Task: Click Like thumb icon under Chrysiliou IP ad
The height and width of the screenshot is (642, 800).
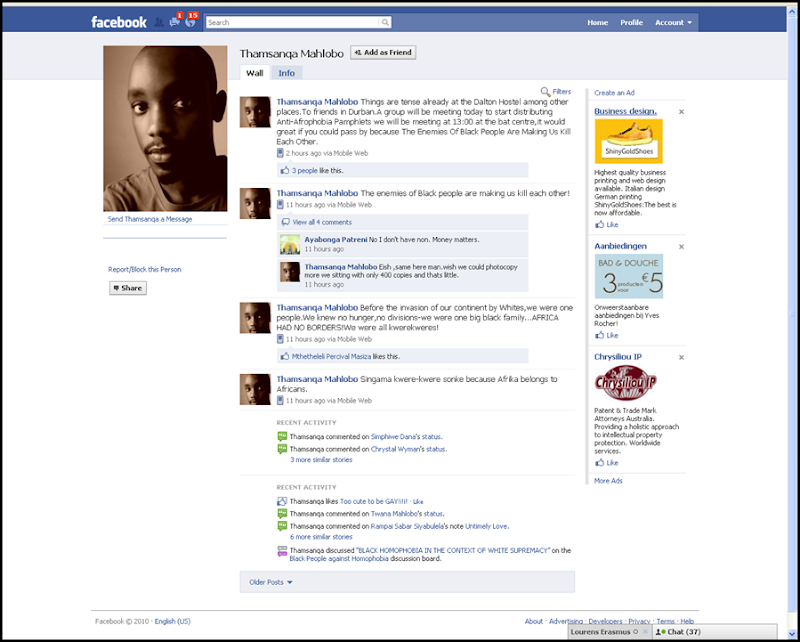Action: [x=599, y=463]
